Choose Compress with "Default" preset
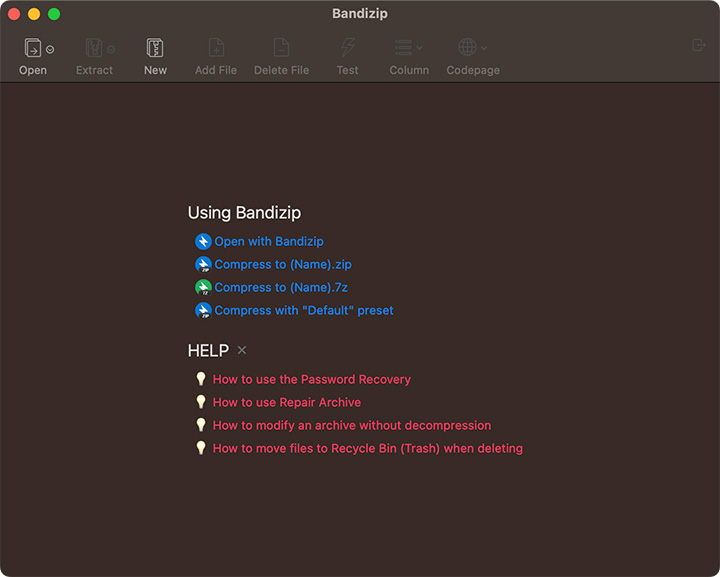 [304, 311]
